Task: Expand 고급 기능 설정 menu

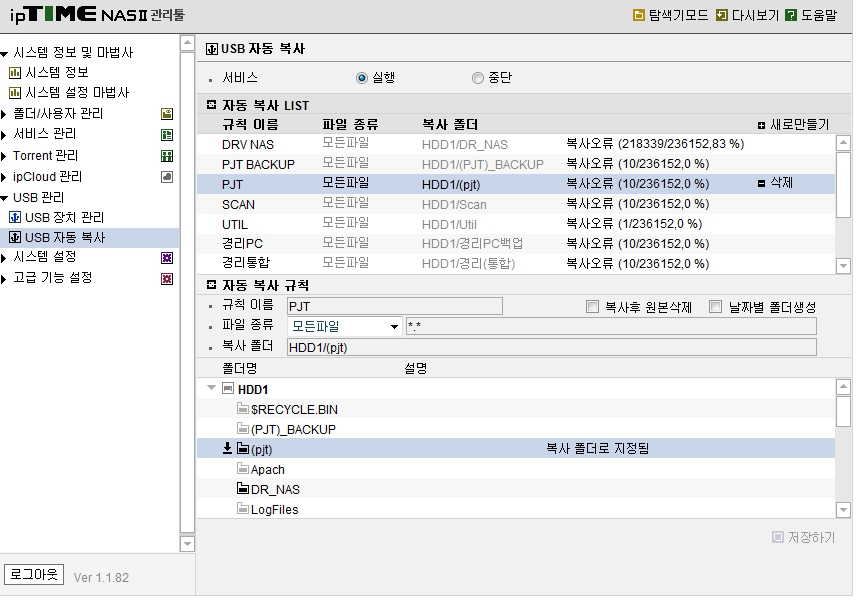Action: [x=4, y=279]
